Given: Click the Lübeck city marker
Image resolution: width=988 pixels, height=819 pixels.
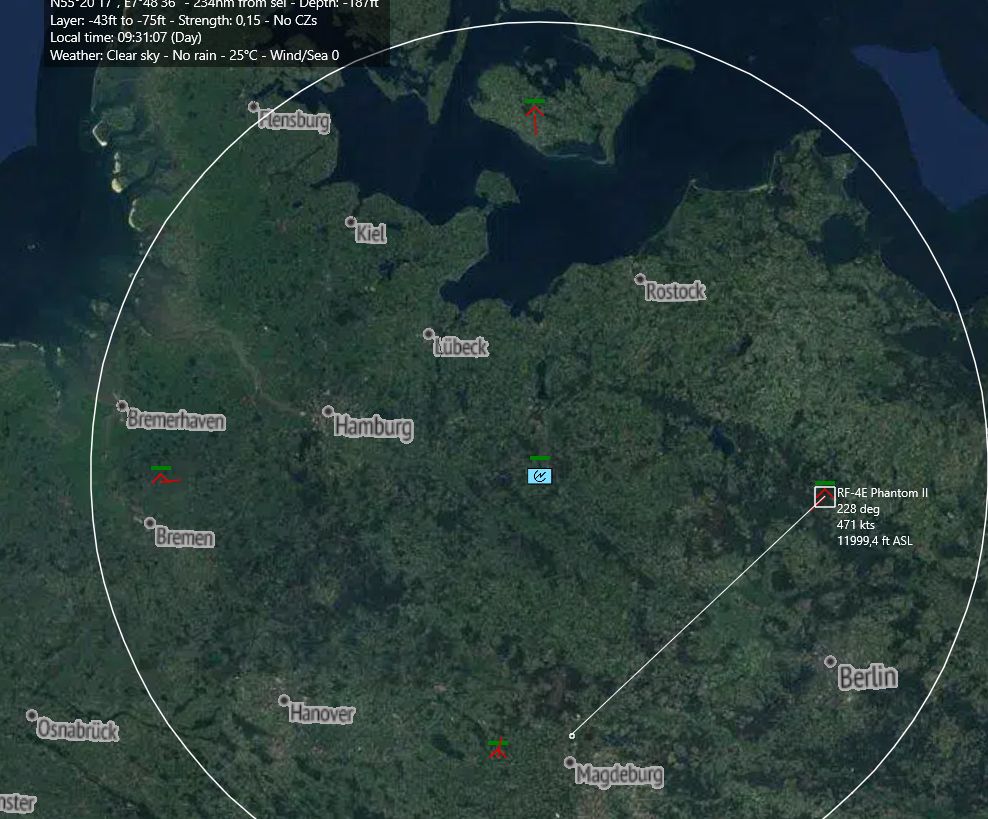Looking at the screenshot, I should click(x=428, y=333).
